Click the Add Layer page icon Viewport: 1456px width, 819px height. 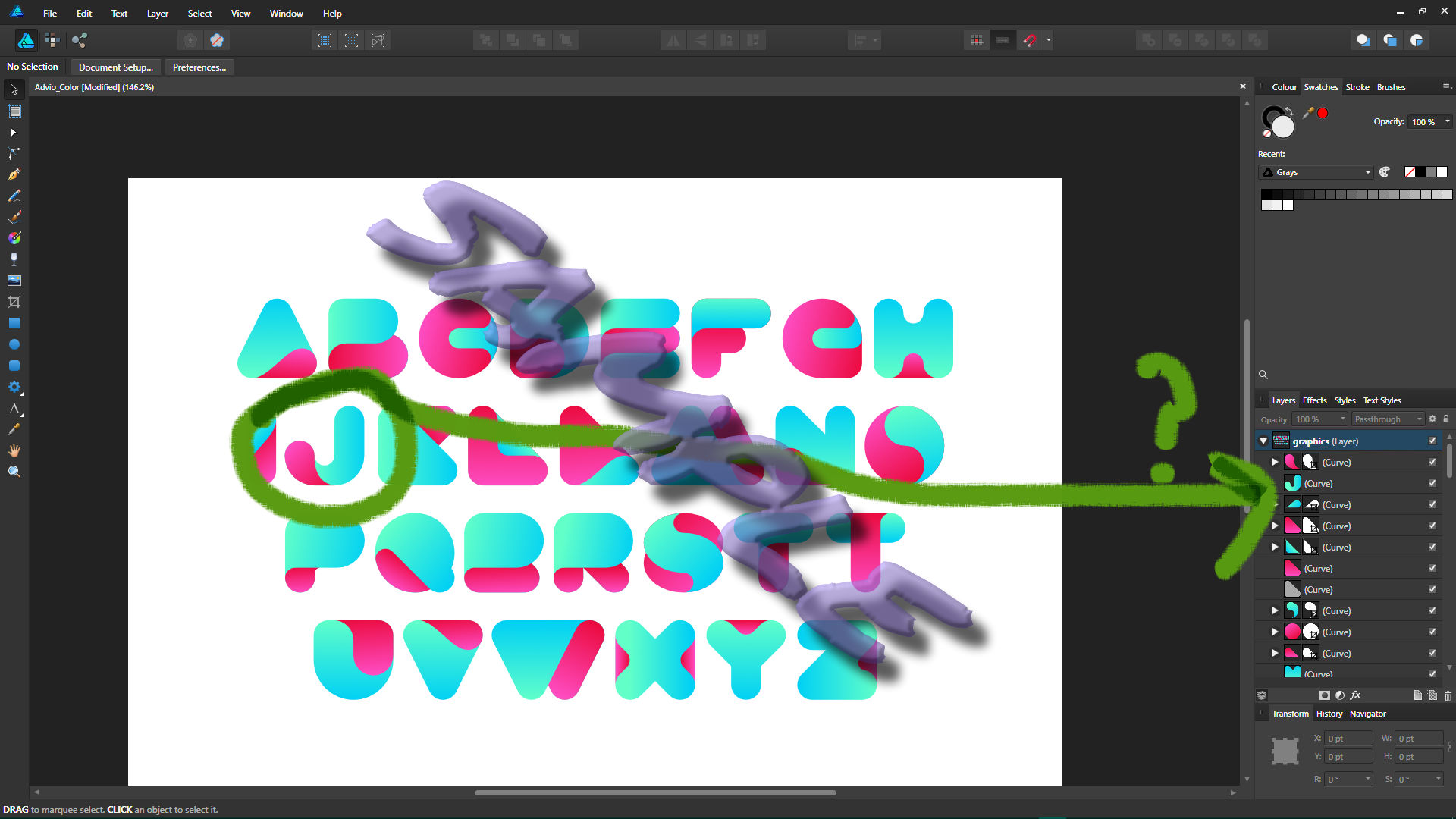(x=1417, y=695)
